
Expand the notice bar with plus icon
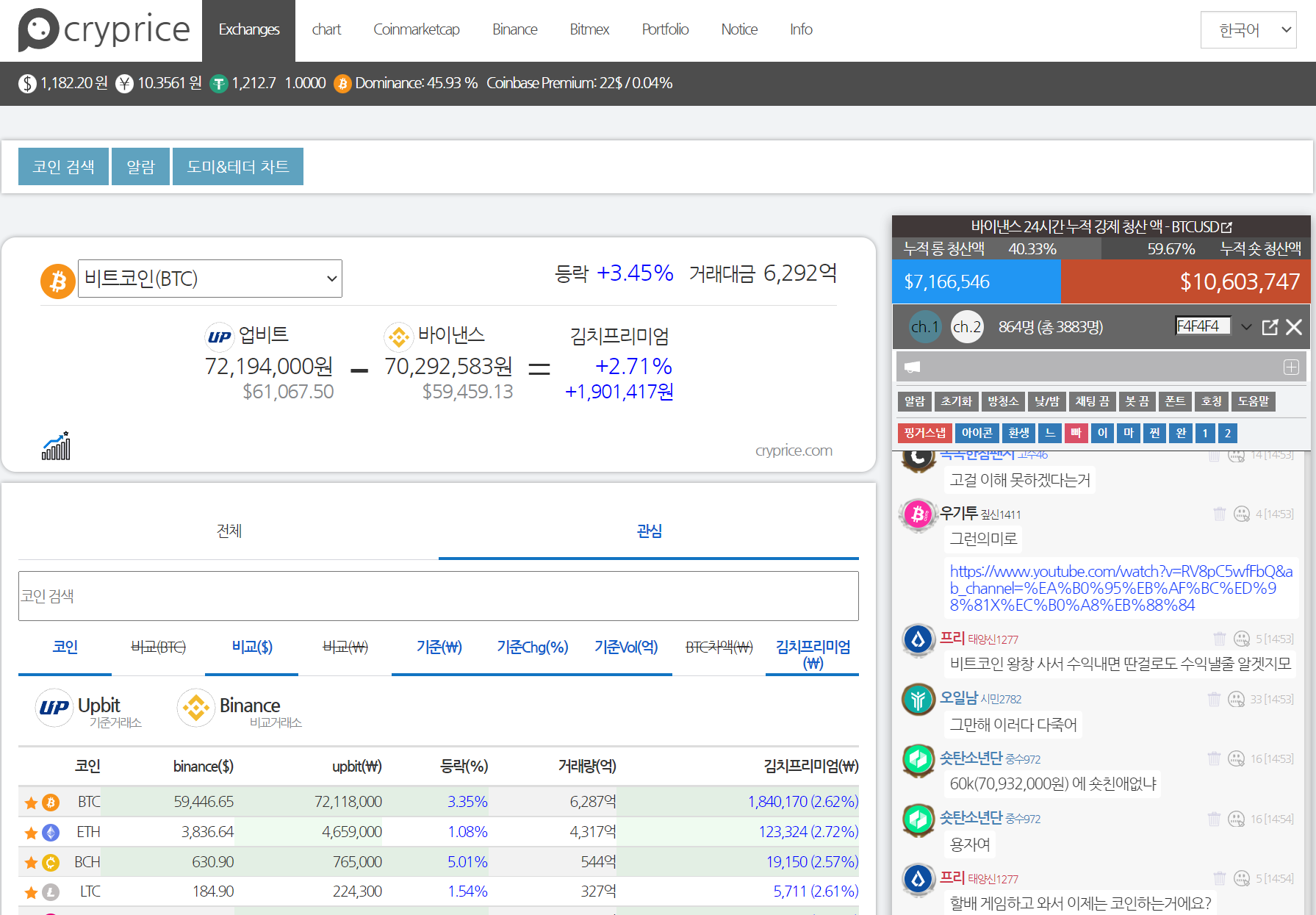[x=1291, y=367]
